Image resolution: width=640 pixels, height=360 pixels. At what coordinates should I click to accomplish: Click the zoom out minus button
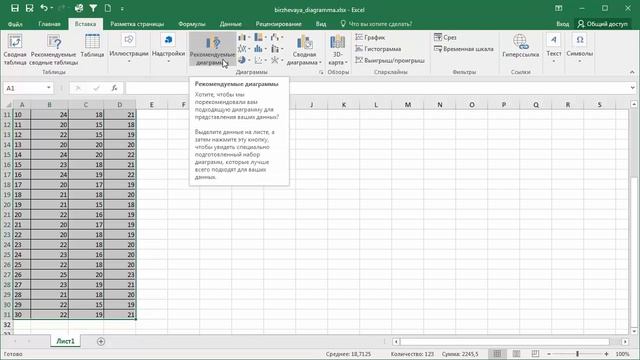549,354
